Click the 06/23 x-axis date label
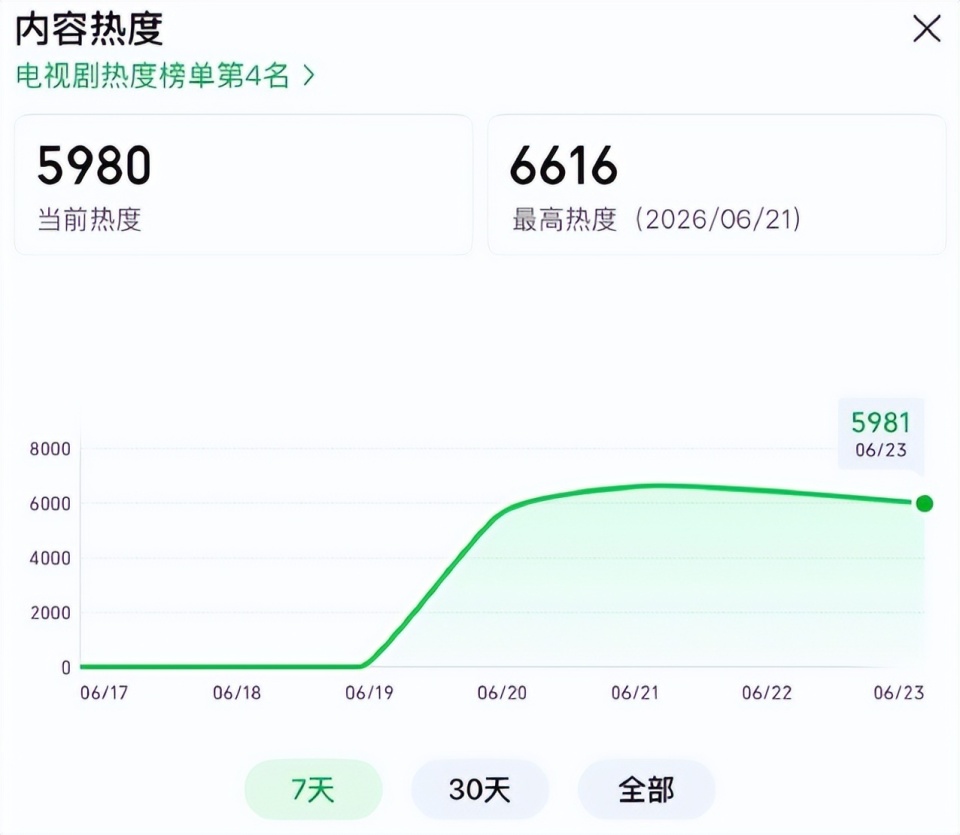 (899, 692)
